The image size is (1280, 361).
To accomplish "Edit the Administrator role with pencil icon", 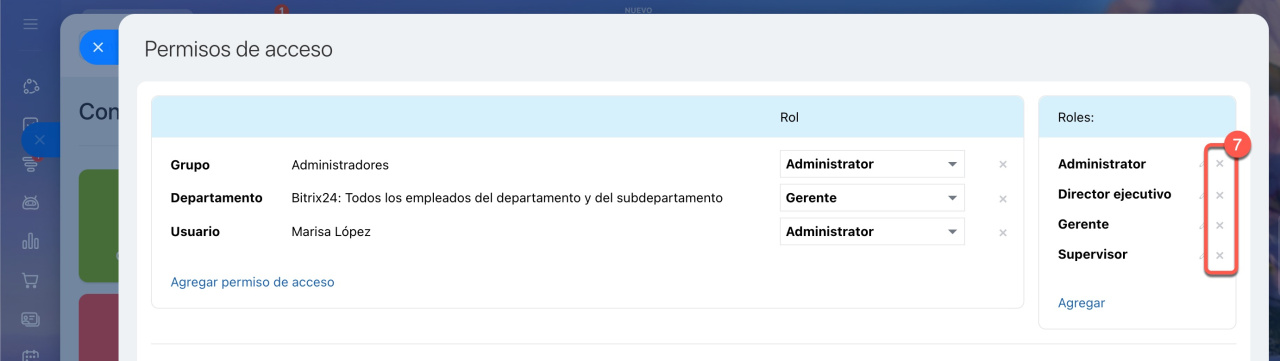I will click(x=1201, y=164).
